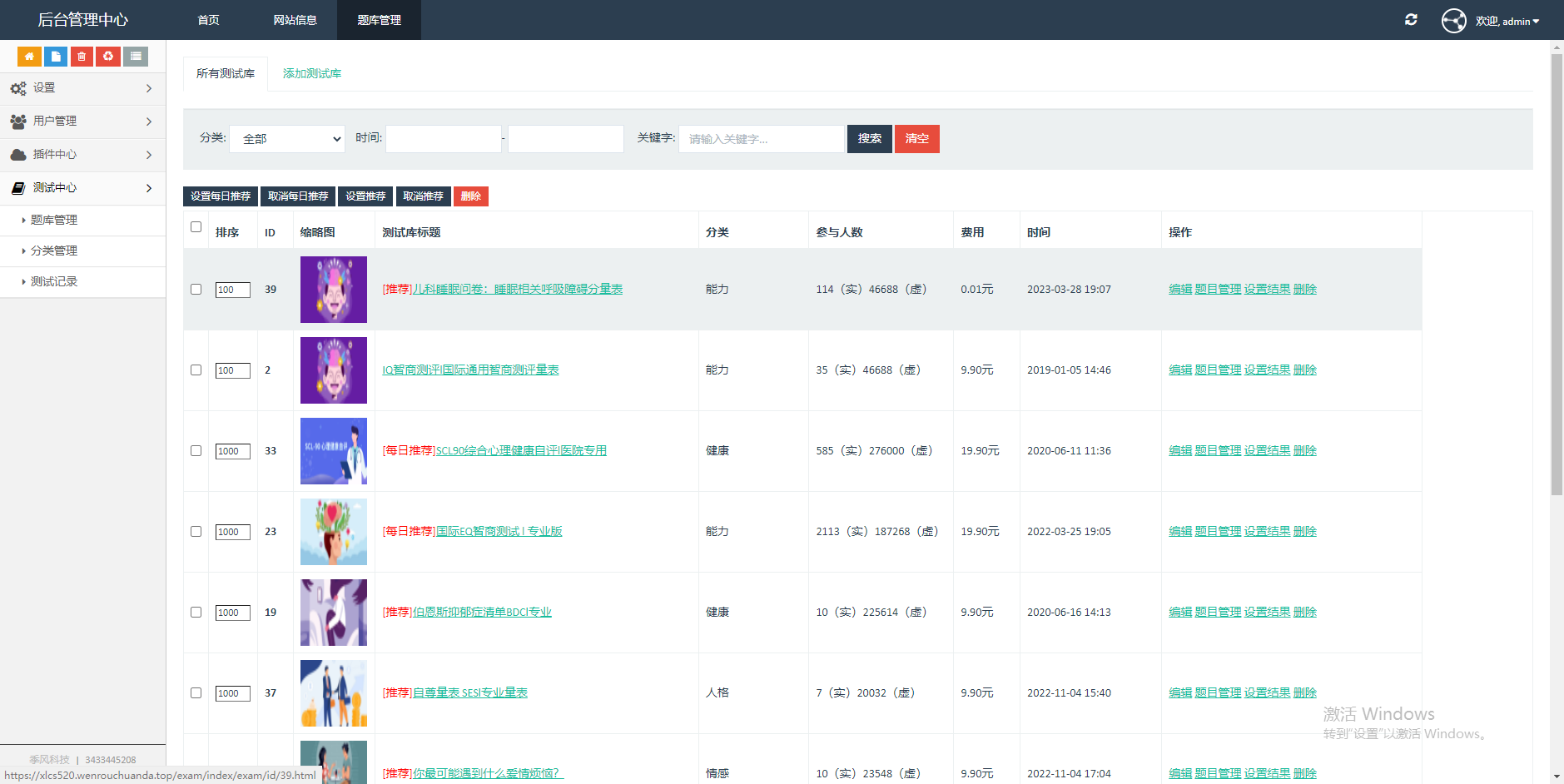1564x784 pixels.
Task: Check the checkbox for row ID 33
Action: click(196, 451)
